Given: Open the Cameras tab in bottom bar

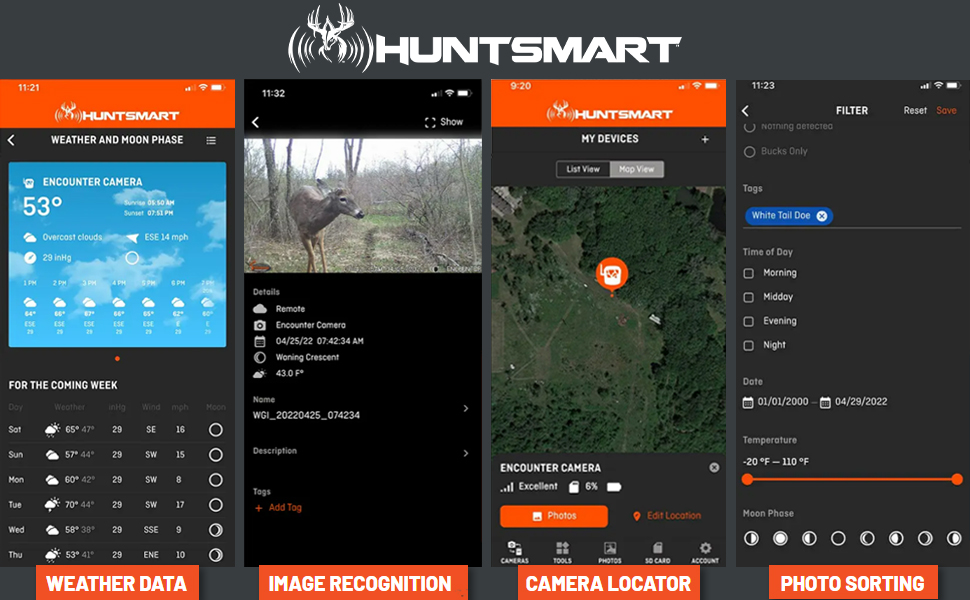Looking at the screenshot, I should pos(514,552).
